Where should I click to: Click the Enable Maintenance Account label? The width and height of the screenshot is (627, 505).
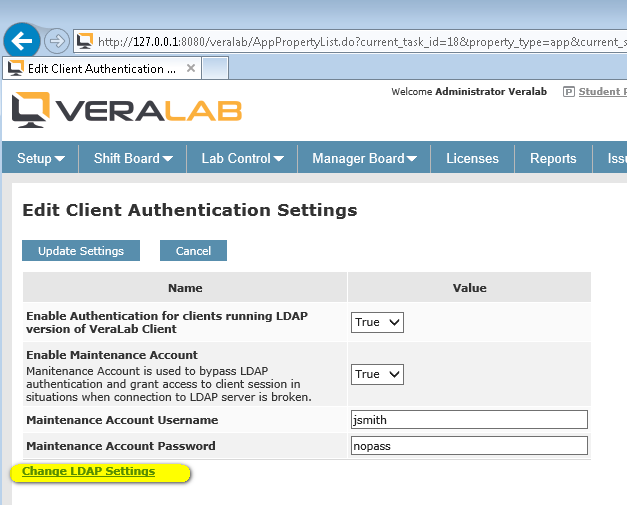112,355
